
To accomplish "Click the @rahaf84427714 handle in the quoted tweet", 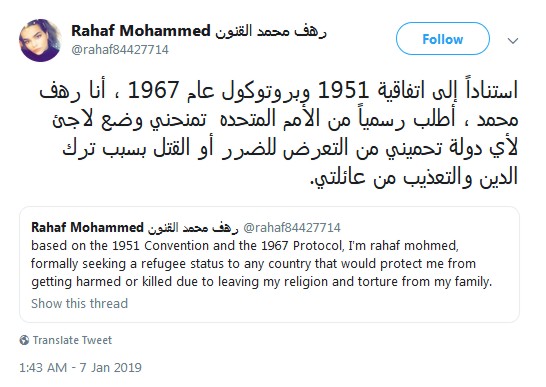I will (291, 227).
